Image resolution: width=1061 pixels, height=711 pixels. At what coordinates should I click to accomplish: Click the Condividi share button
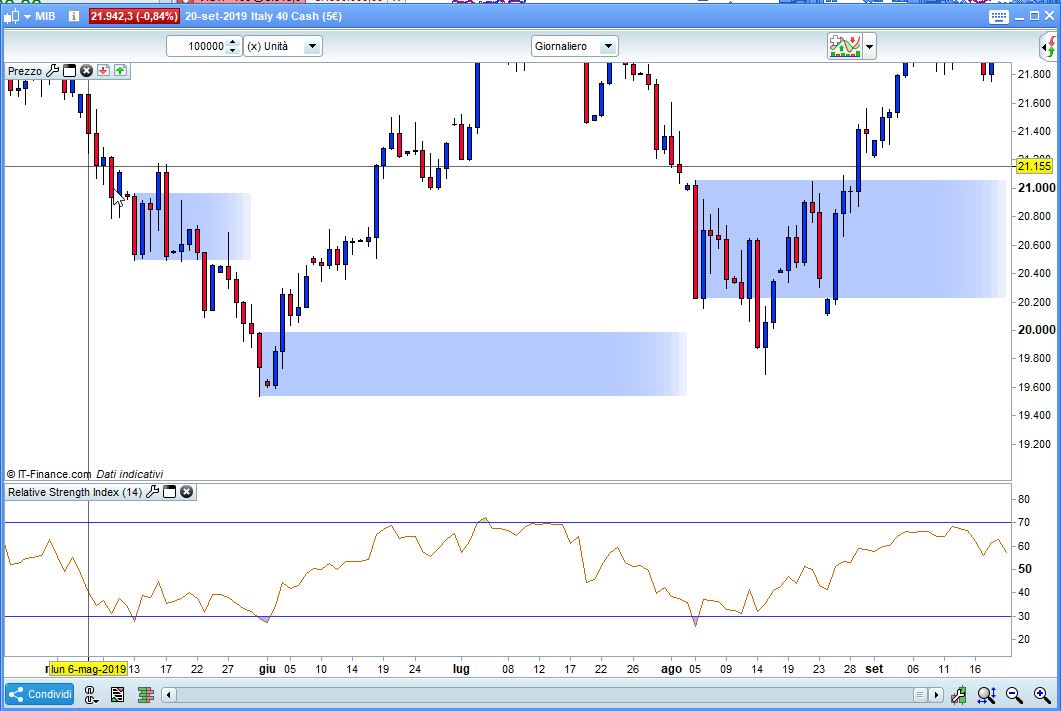(x=40, y=694)
